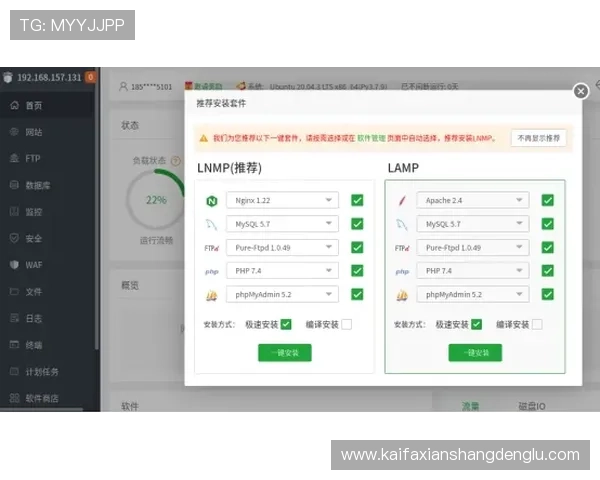Click the home icon beside 首页
The height and width of the screenshot is (480, 600).
point(14,105)
